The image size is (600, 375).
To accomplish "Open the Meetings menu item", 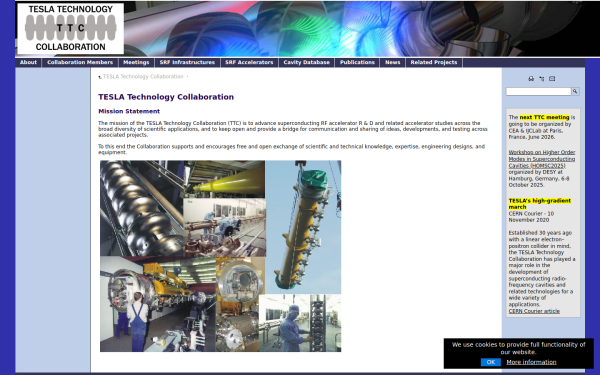I will point(136,62).
